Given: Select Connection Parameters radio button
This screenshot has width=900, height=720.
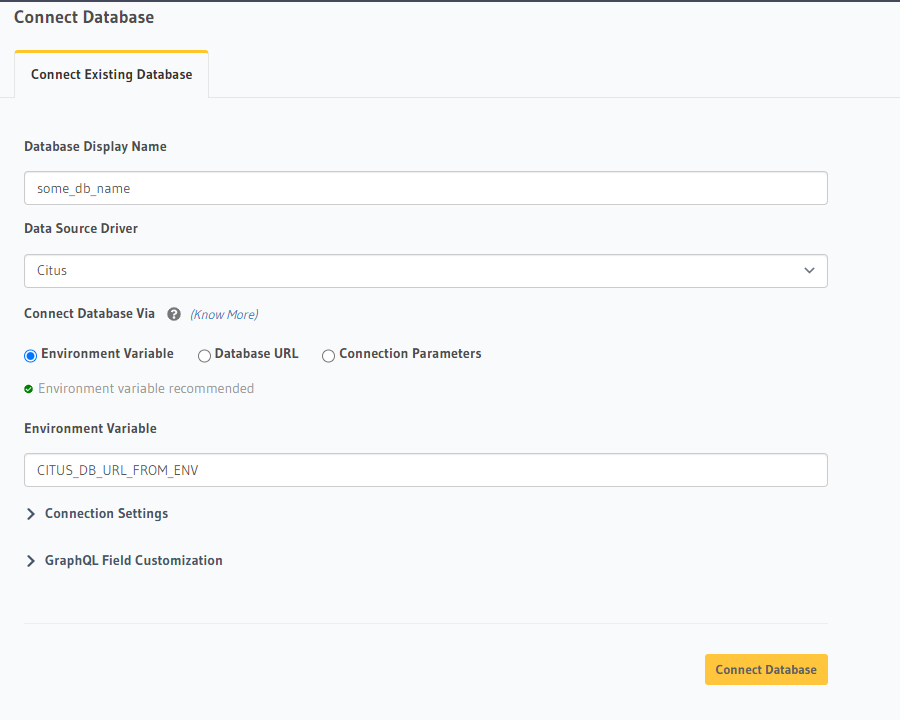Looking at the screenshot, I should (x=328, y=355).
